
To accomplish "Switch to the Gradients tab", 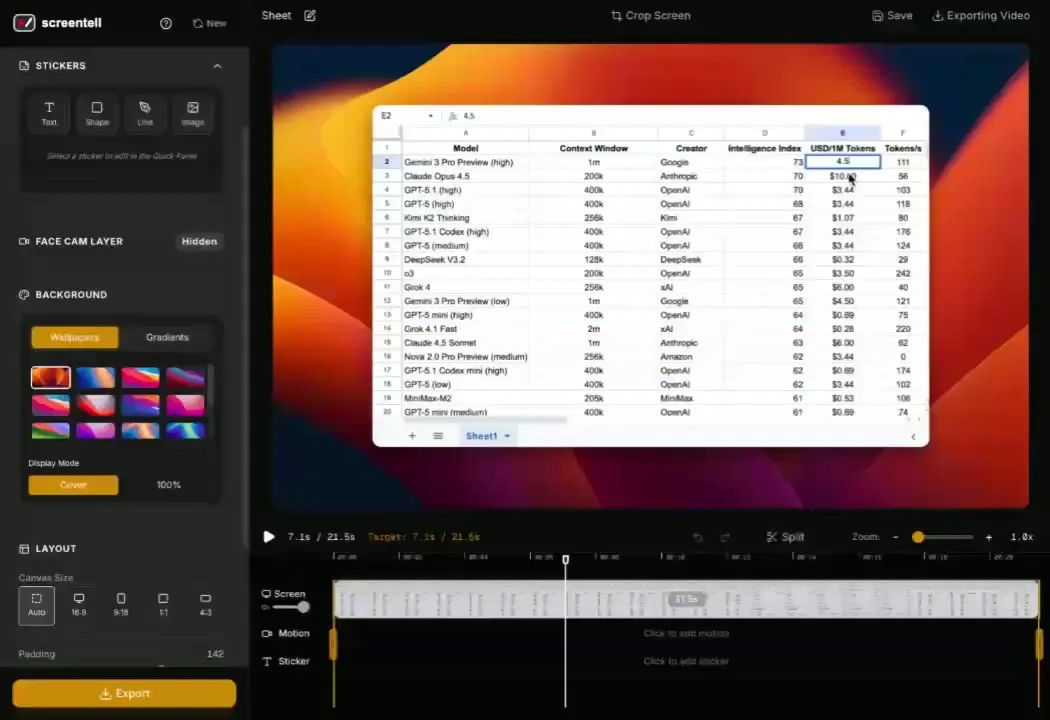I will (167, 338).
